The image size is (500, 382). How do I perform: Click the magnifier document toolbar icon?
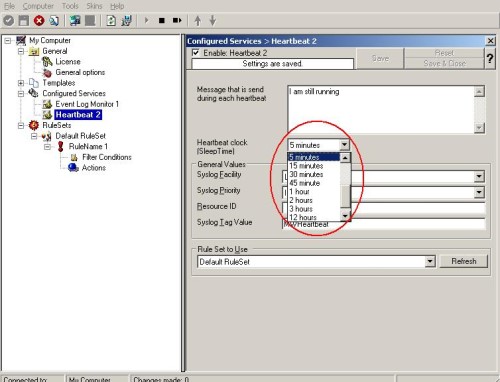[54, 21]
